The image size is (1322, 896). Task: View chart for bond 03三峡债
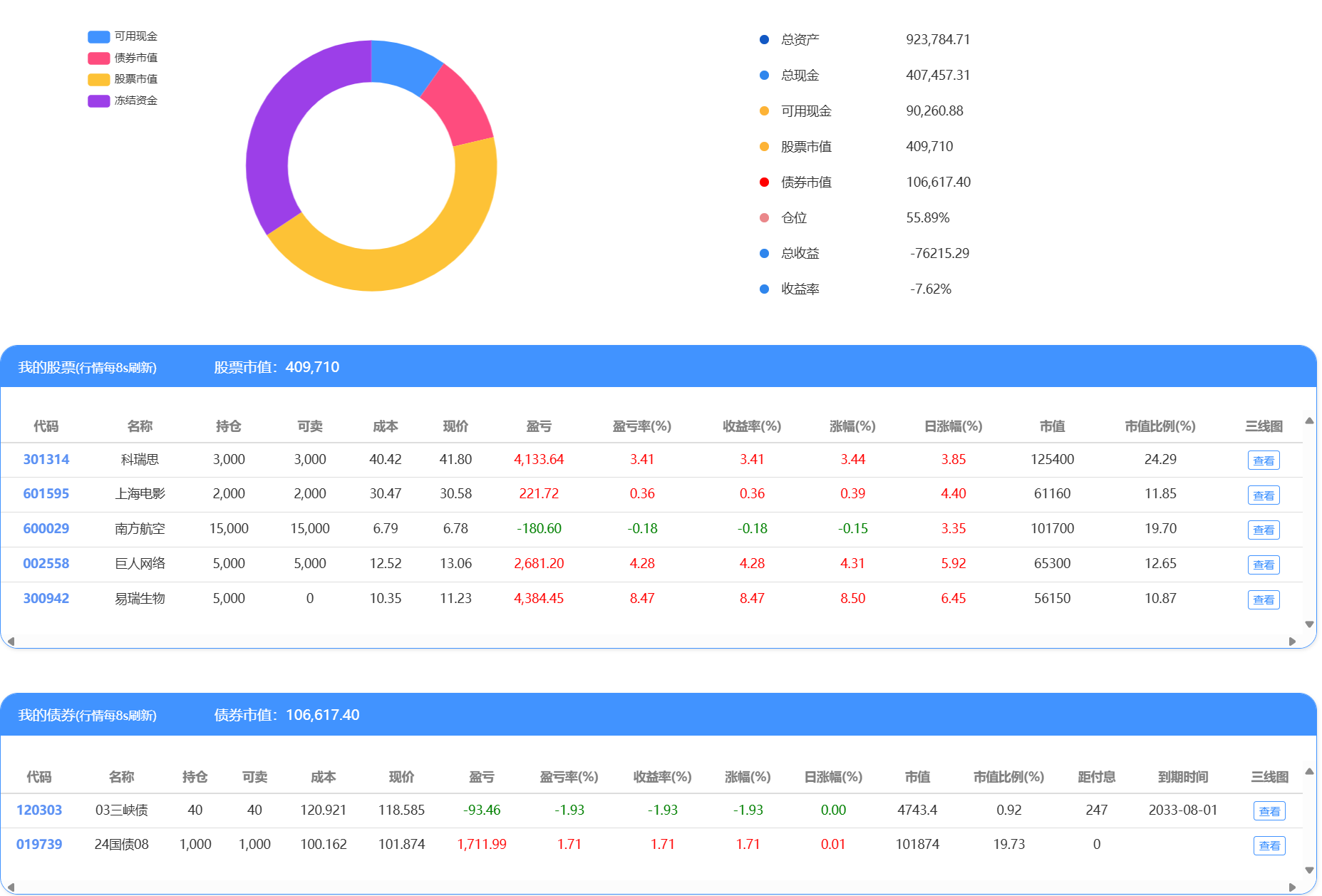[1269, 811]
